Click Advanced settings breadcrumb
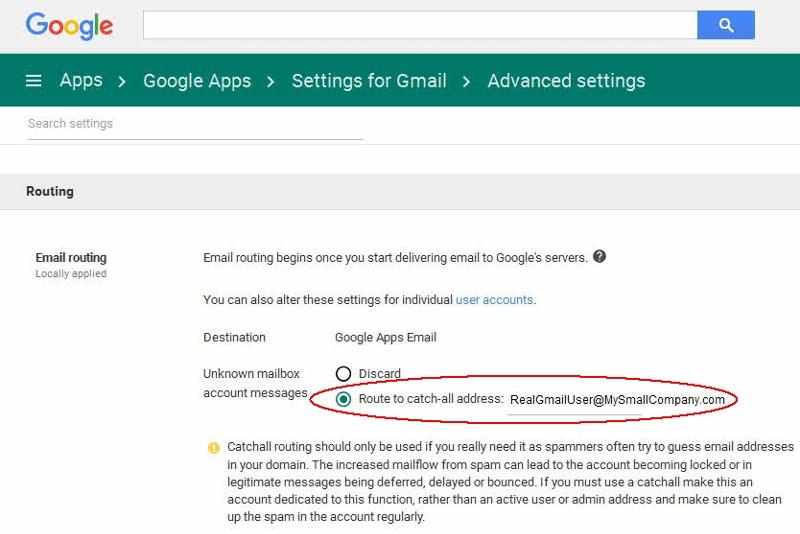 tap(566, 81)
